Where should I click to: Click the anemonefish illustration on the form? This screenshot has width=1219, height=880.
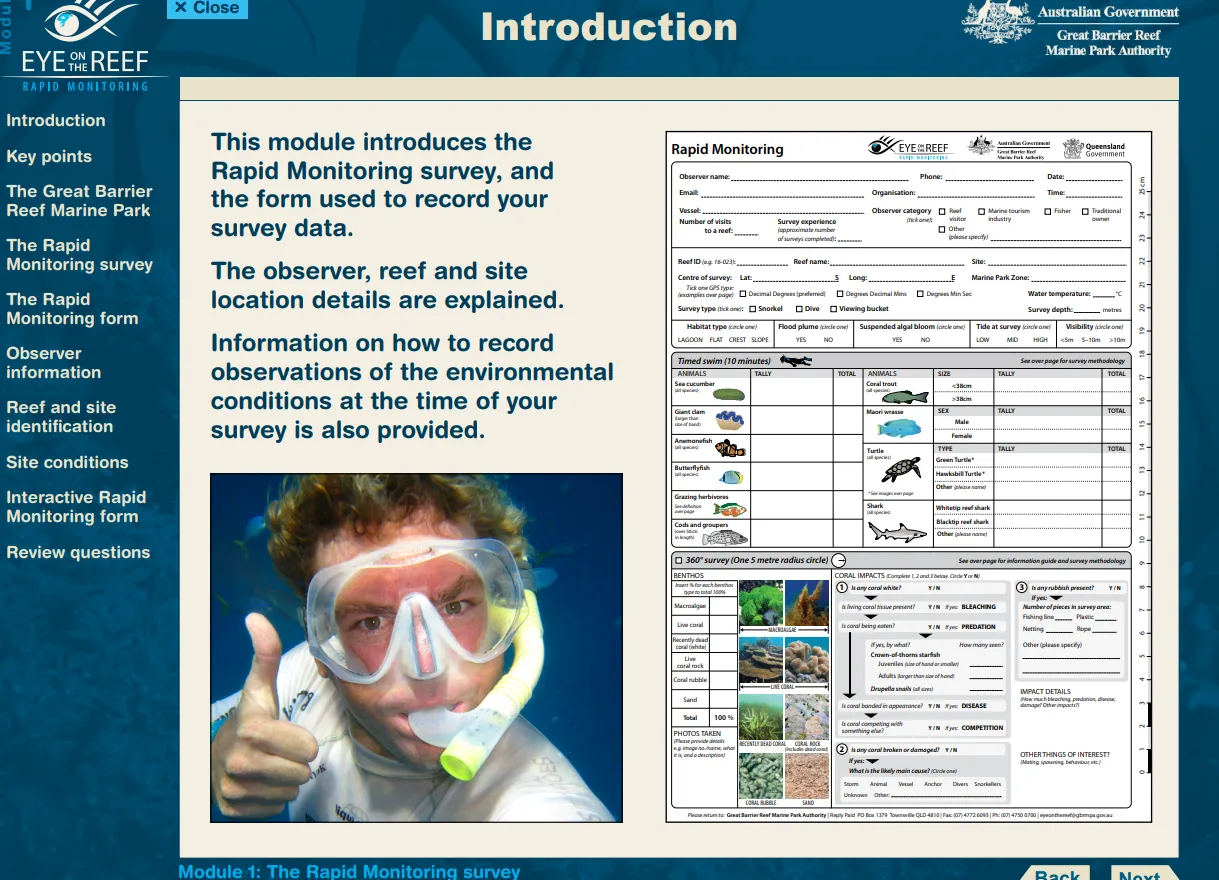pyautogui.click(x=729, y=449)
